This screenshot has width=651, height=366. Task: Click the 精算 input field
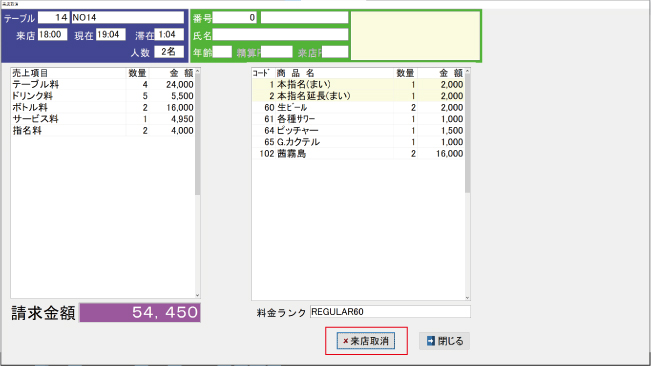[277, 52]
